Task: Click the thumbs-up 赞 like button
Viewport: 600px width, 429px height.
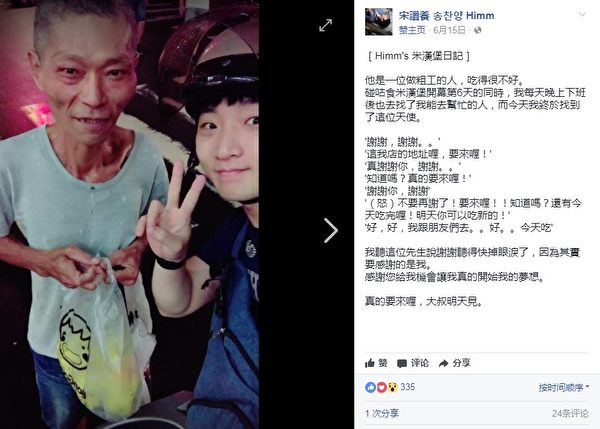Action: point(376,363)
